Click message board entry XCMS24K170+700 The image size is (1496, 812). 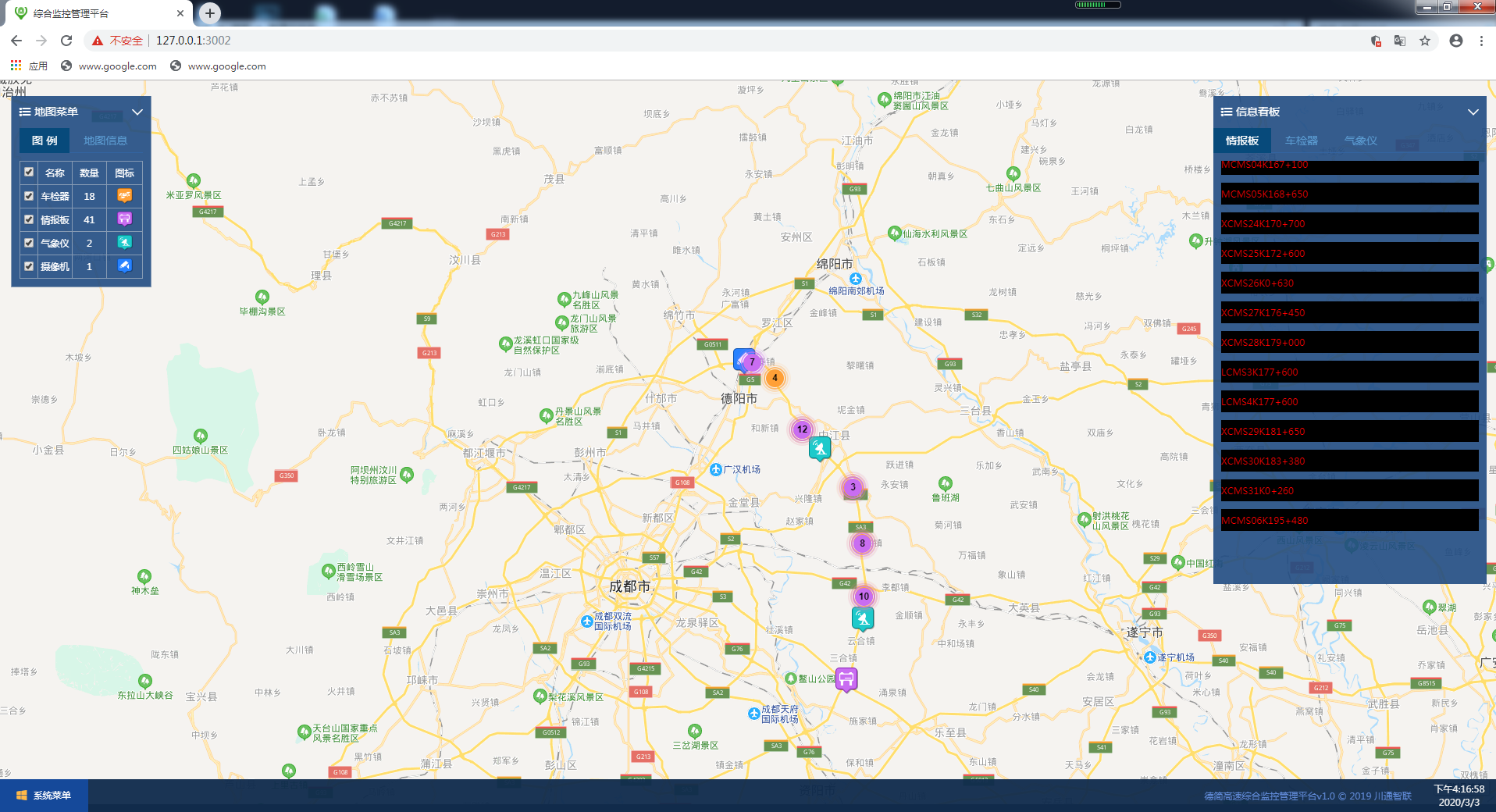1349,223
